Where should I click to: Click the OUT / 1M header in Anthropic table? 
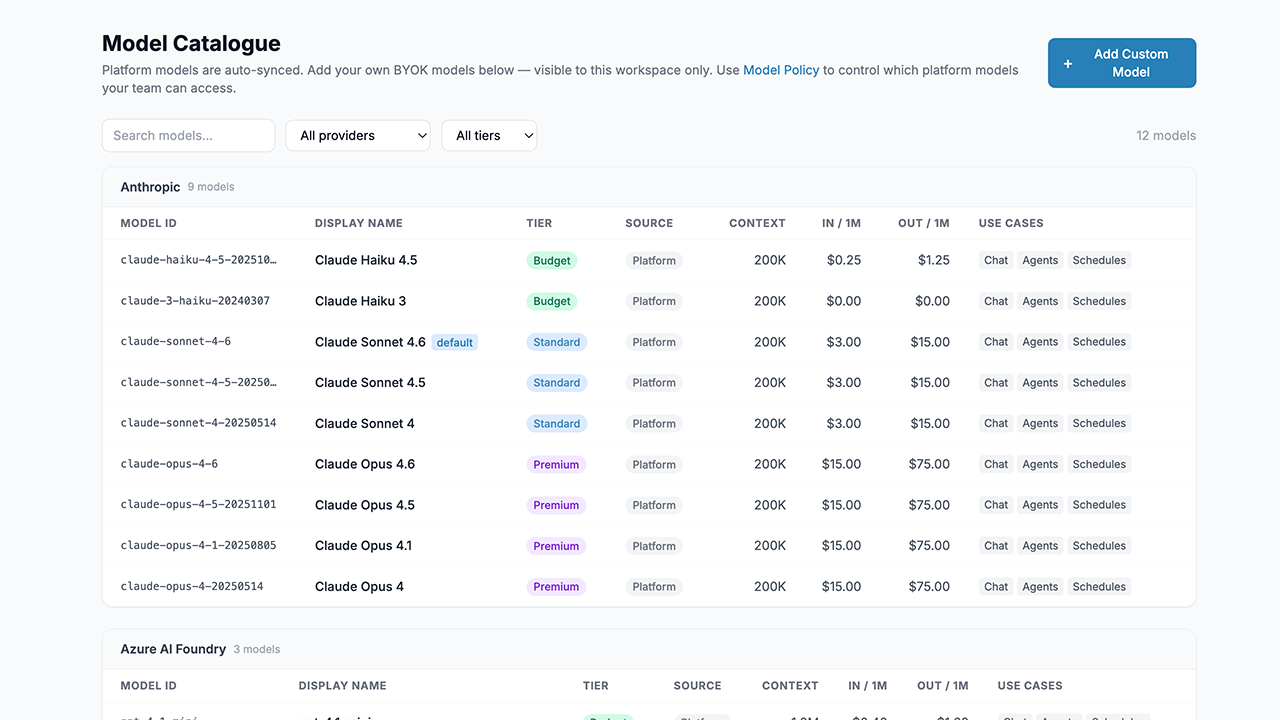(924, 223)
